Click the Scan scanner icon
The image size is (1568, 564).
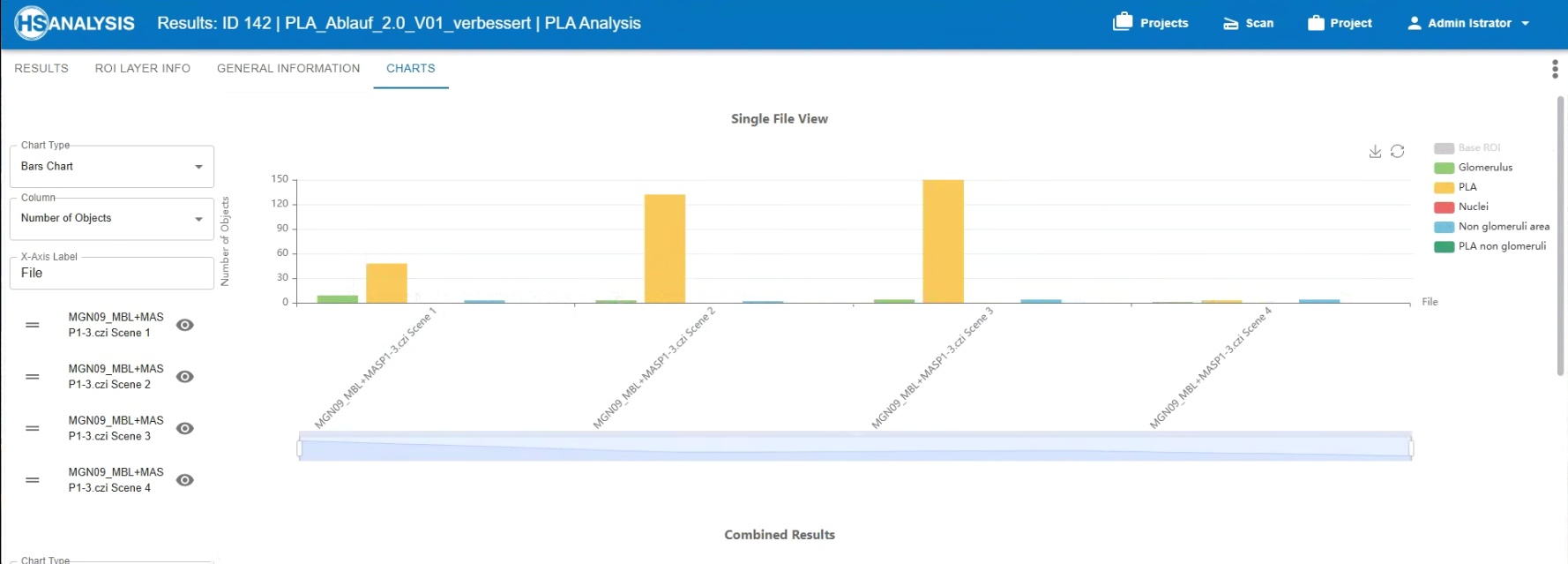point(1231,24)
